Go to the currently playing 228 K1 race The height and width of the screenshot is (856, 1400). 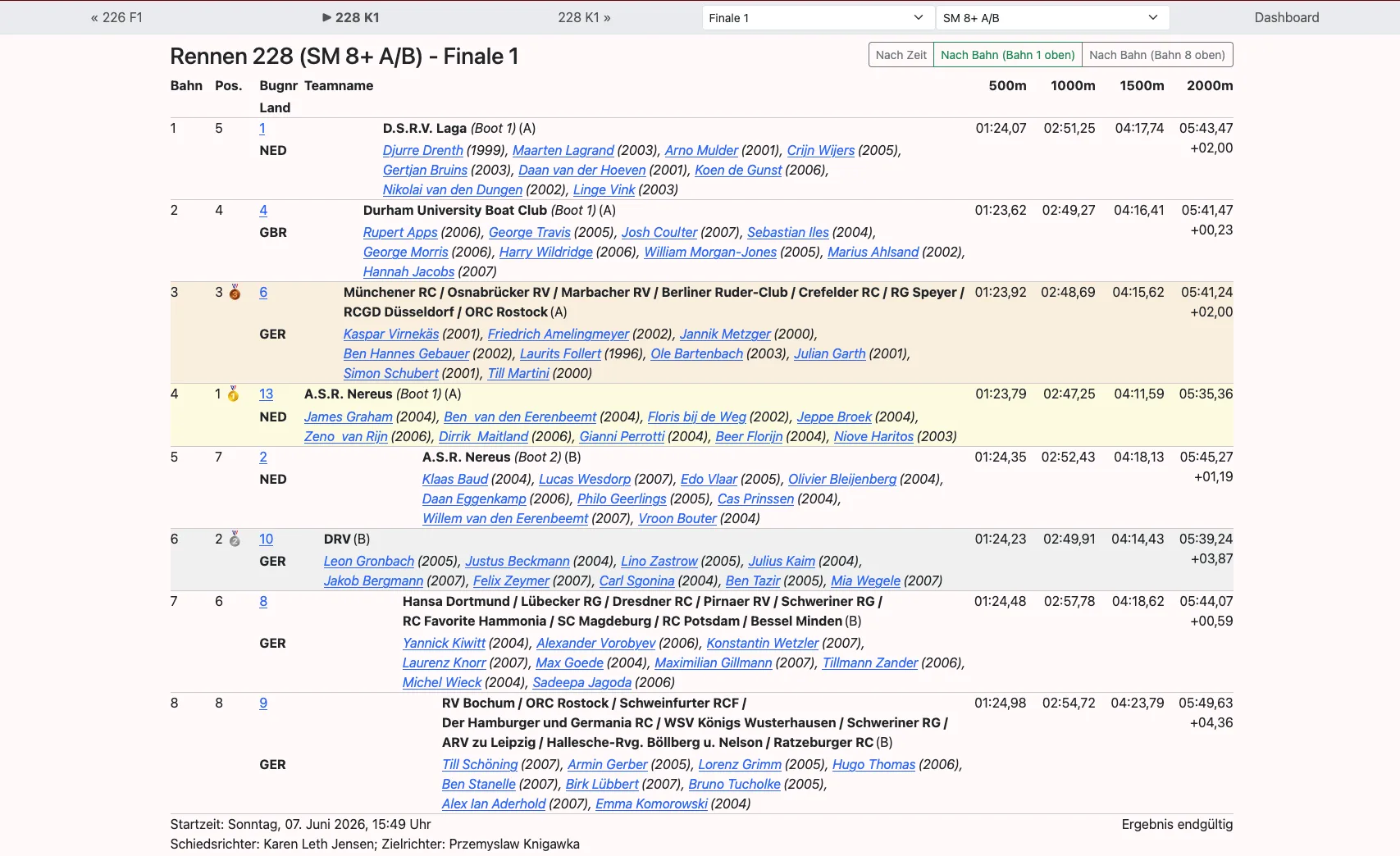coord(350,17)
